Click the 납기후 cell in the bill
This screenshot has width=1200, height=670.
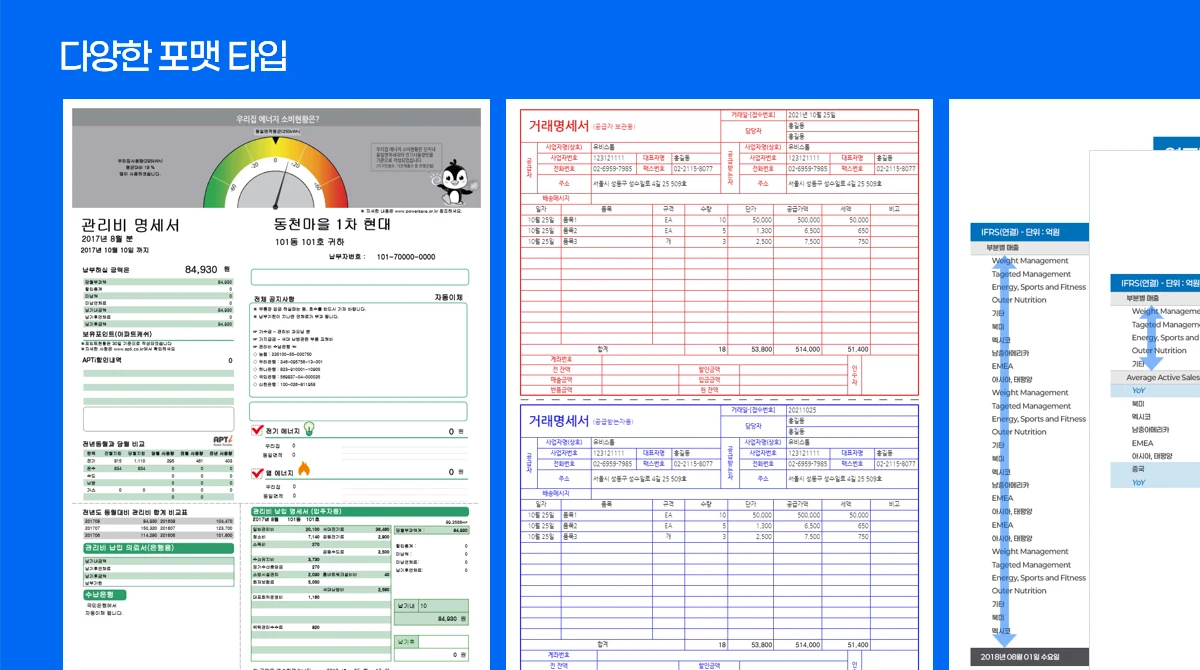[x=406, y=641]
